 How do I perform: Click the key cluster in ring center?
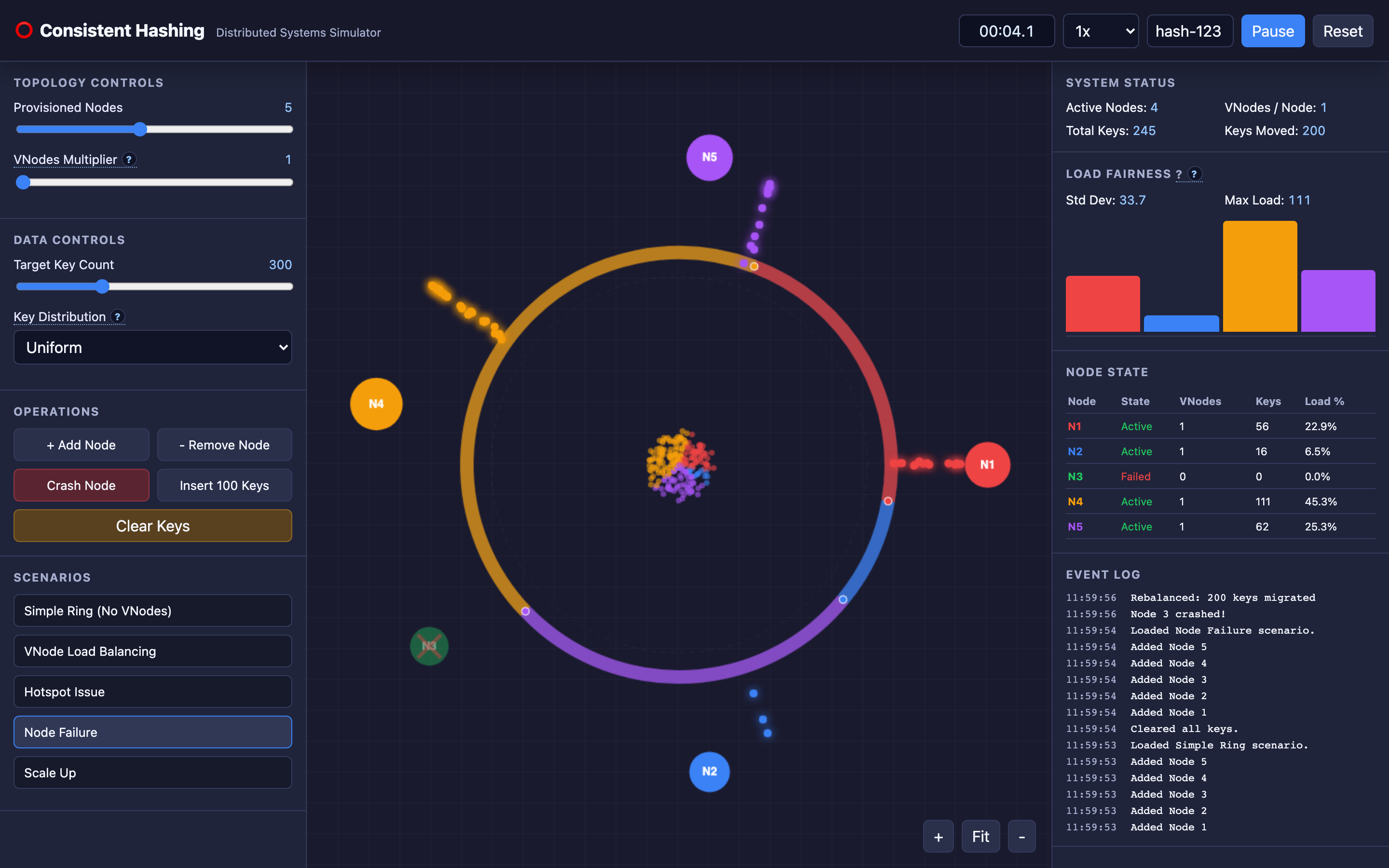coord(681,465)
